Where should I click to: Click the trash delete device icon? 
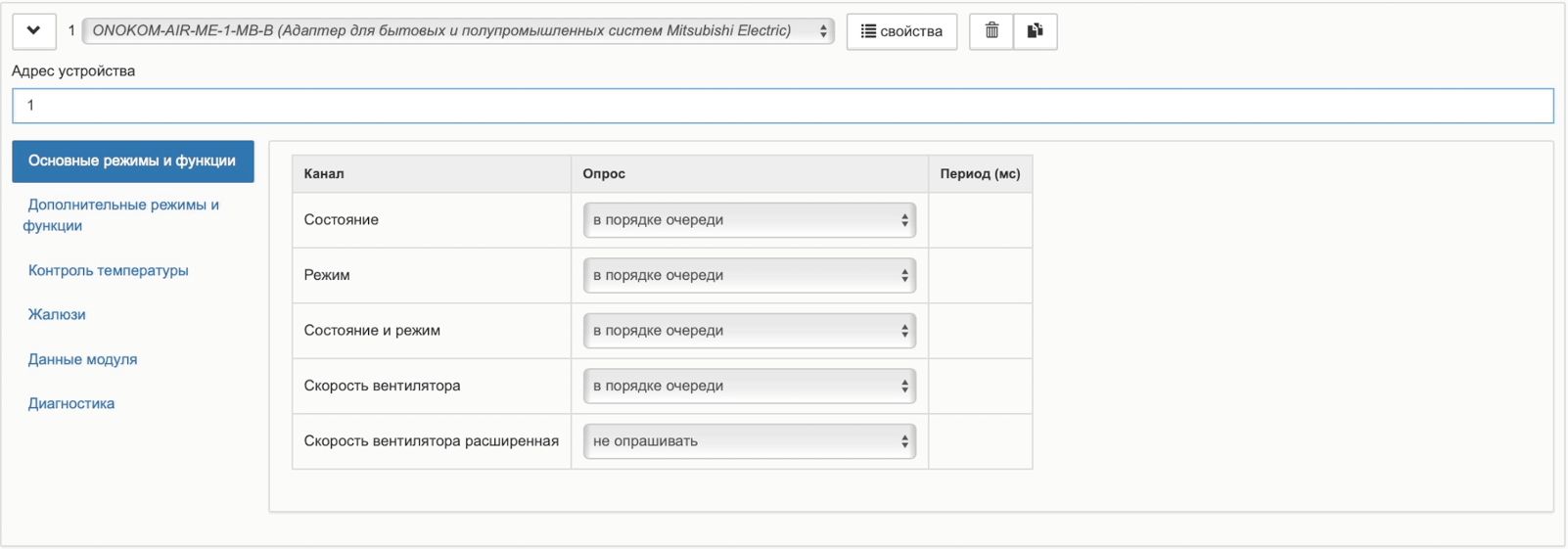(991, 31)
